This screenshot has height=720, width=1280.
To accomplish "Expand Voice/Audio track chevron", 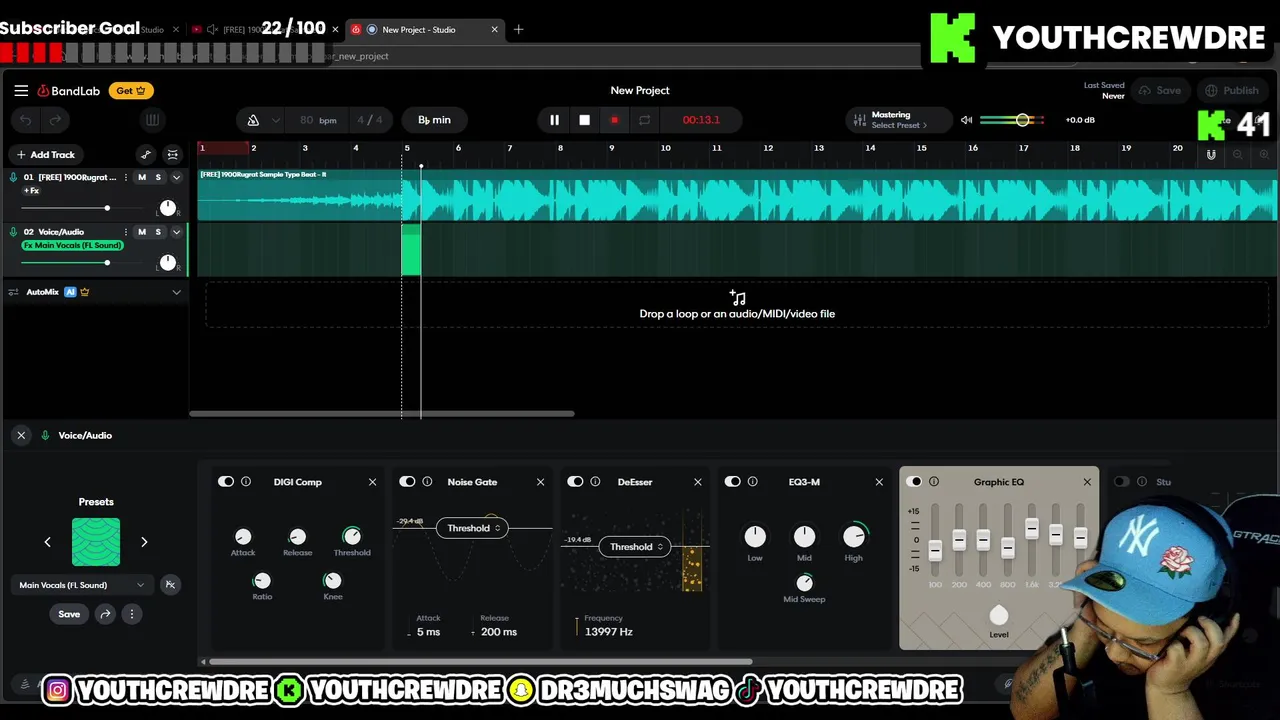I will [x=176, y=232].
